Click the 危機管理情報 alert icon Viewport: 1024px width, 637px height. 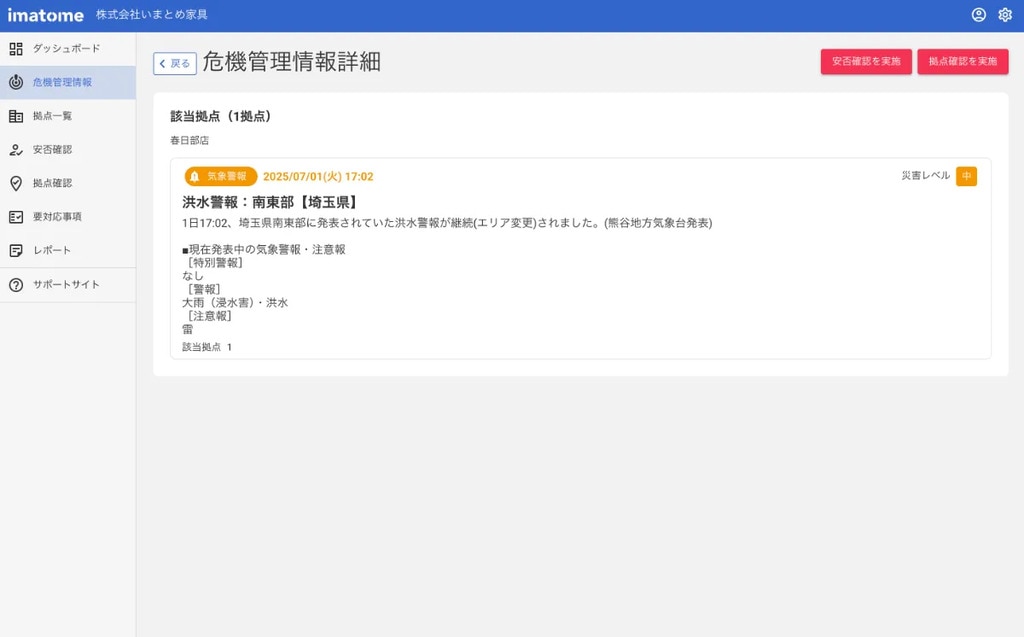tap(16, 83)
